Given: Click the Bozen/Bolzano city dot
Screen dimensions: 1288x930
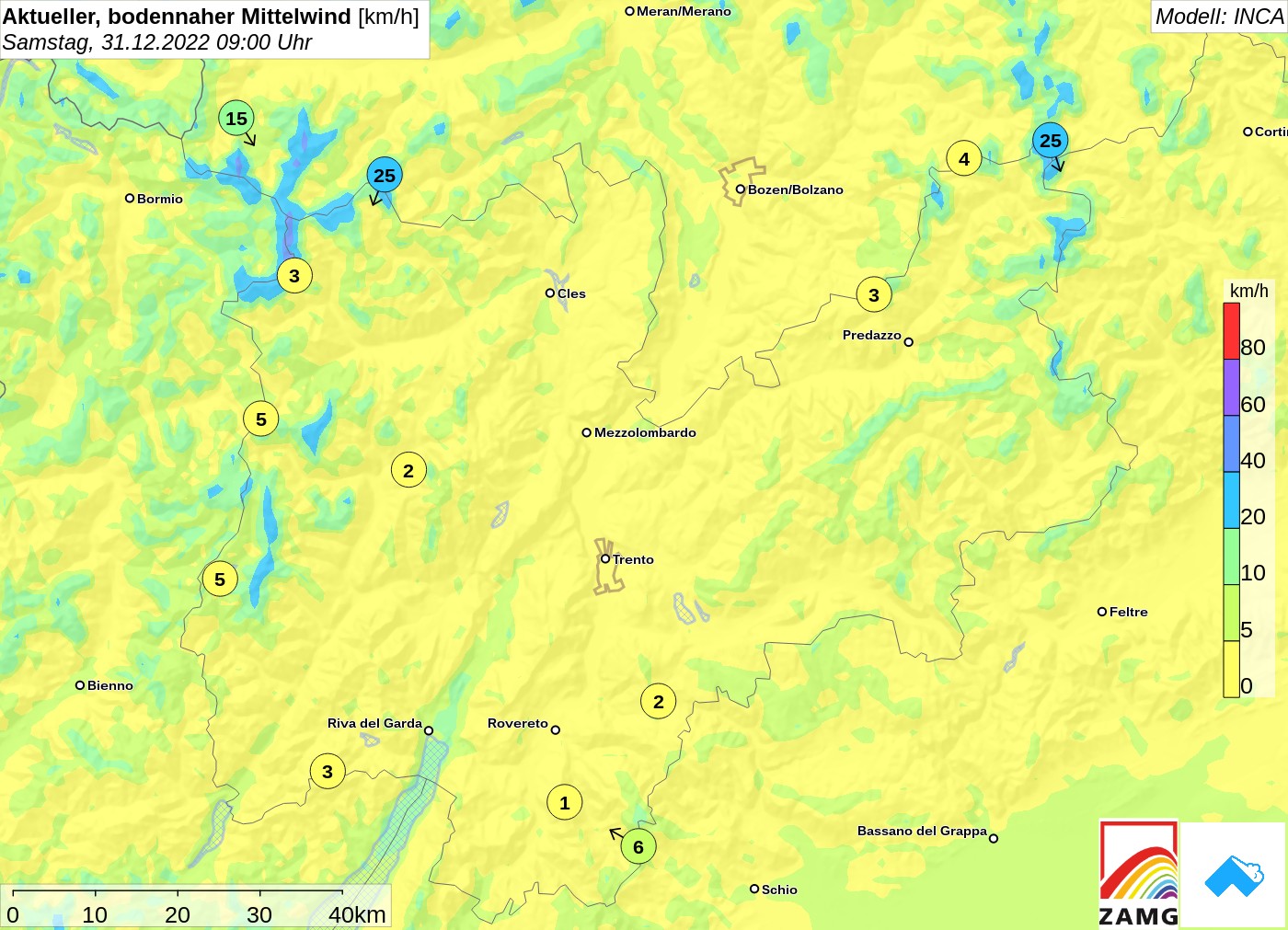Looking at the screenshot, I should click(740, 189).
